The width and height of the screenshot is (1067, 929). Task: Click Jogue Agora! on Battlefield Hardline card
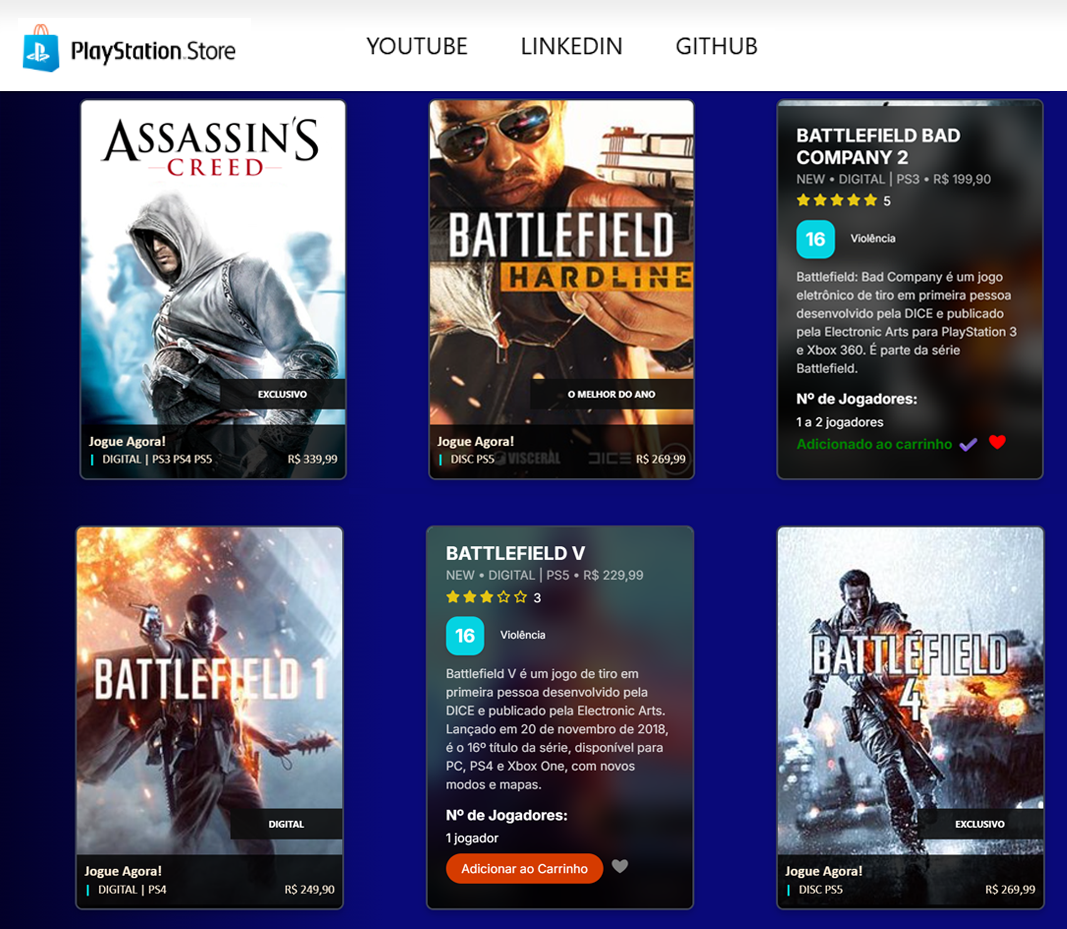pyautogui.click(x=476, y=441)
